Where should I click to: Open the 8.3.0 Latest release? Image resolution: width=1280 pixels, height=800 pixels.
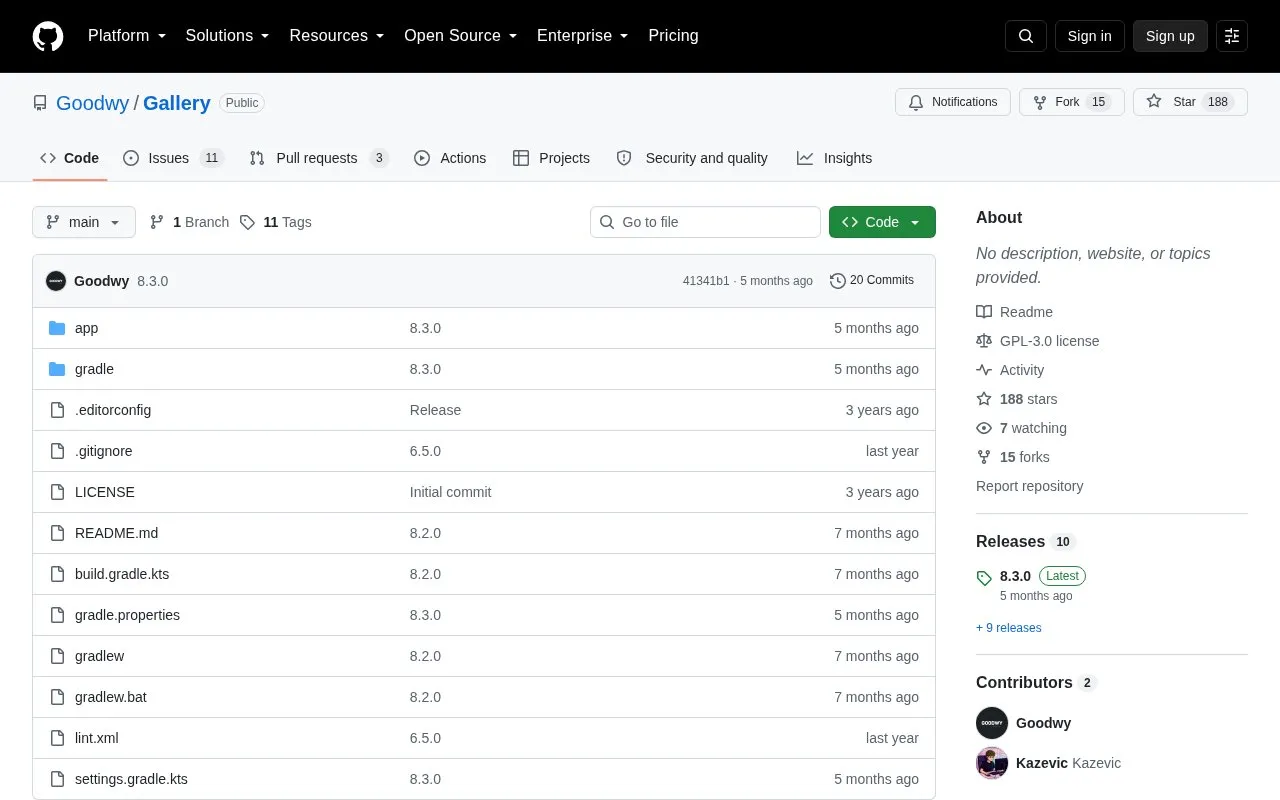[1031, 576]
